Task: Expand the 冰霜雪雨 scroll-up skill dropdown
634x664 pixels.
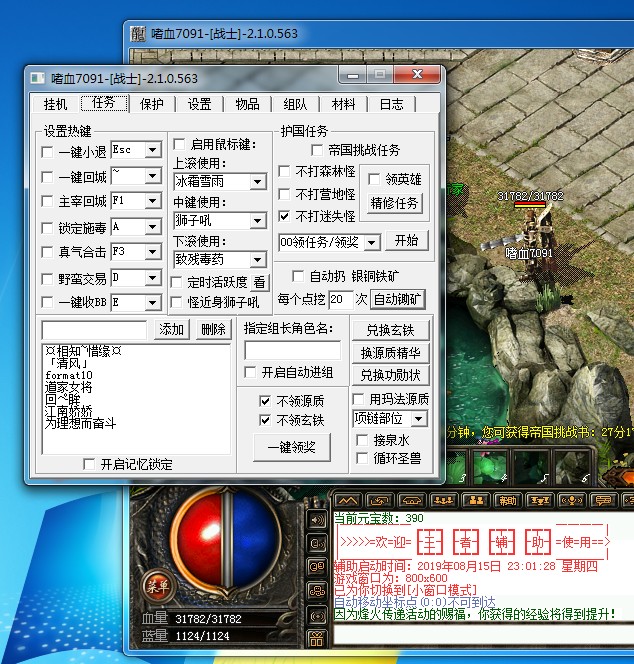Action: pos(257,182)
